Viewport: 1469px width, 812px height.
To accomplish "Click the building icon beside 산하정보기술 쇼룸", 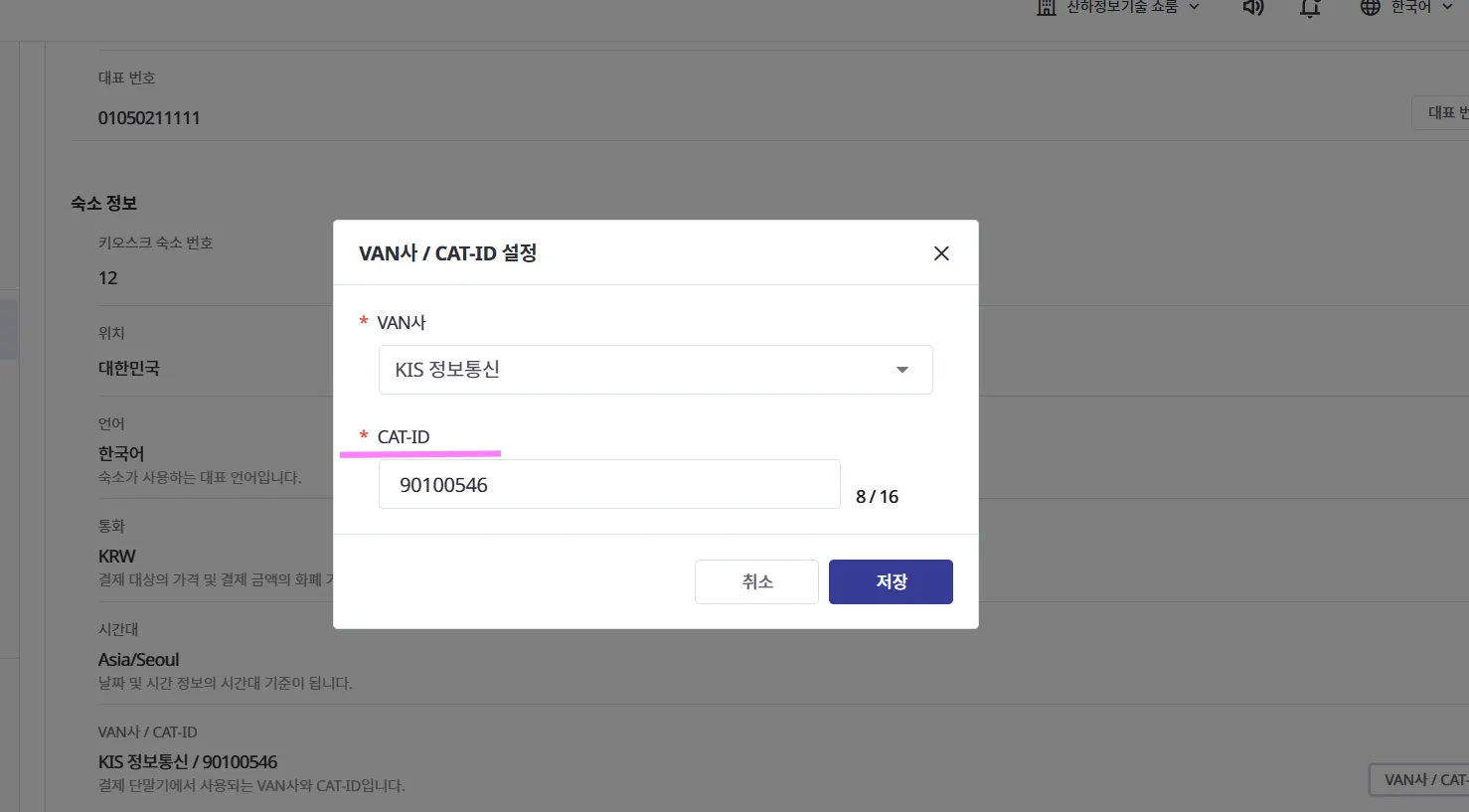I will tap(1046, 7).
